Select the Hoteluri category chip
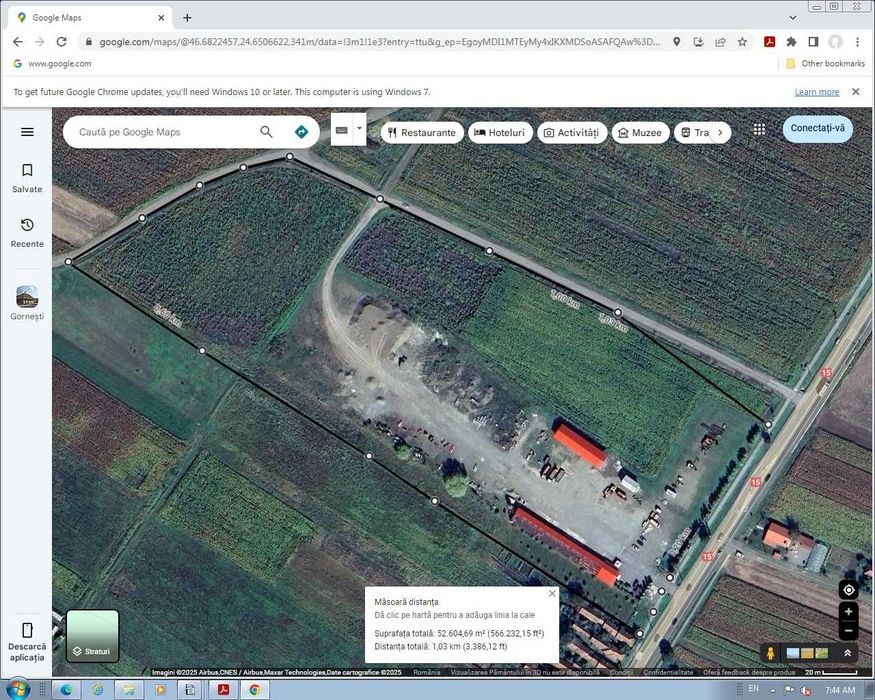 point(500,133)
